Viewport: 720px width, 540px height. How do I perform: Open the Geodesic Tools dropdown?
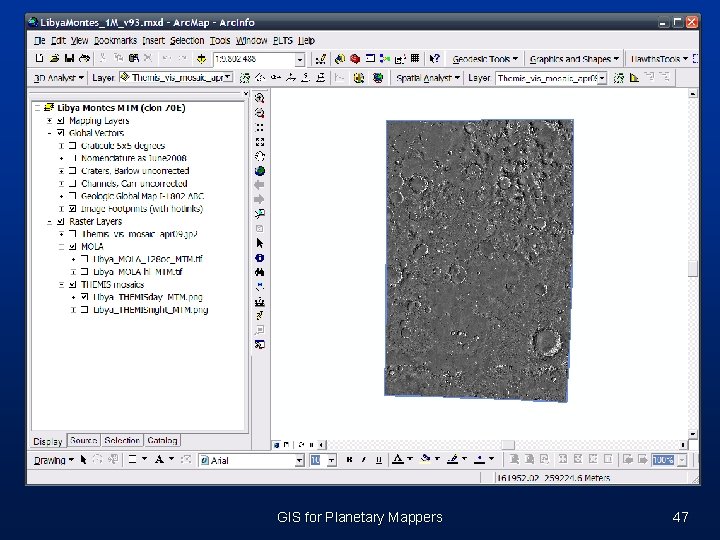485,59
